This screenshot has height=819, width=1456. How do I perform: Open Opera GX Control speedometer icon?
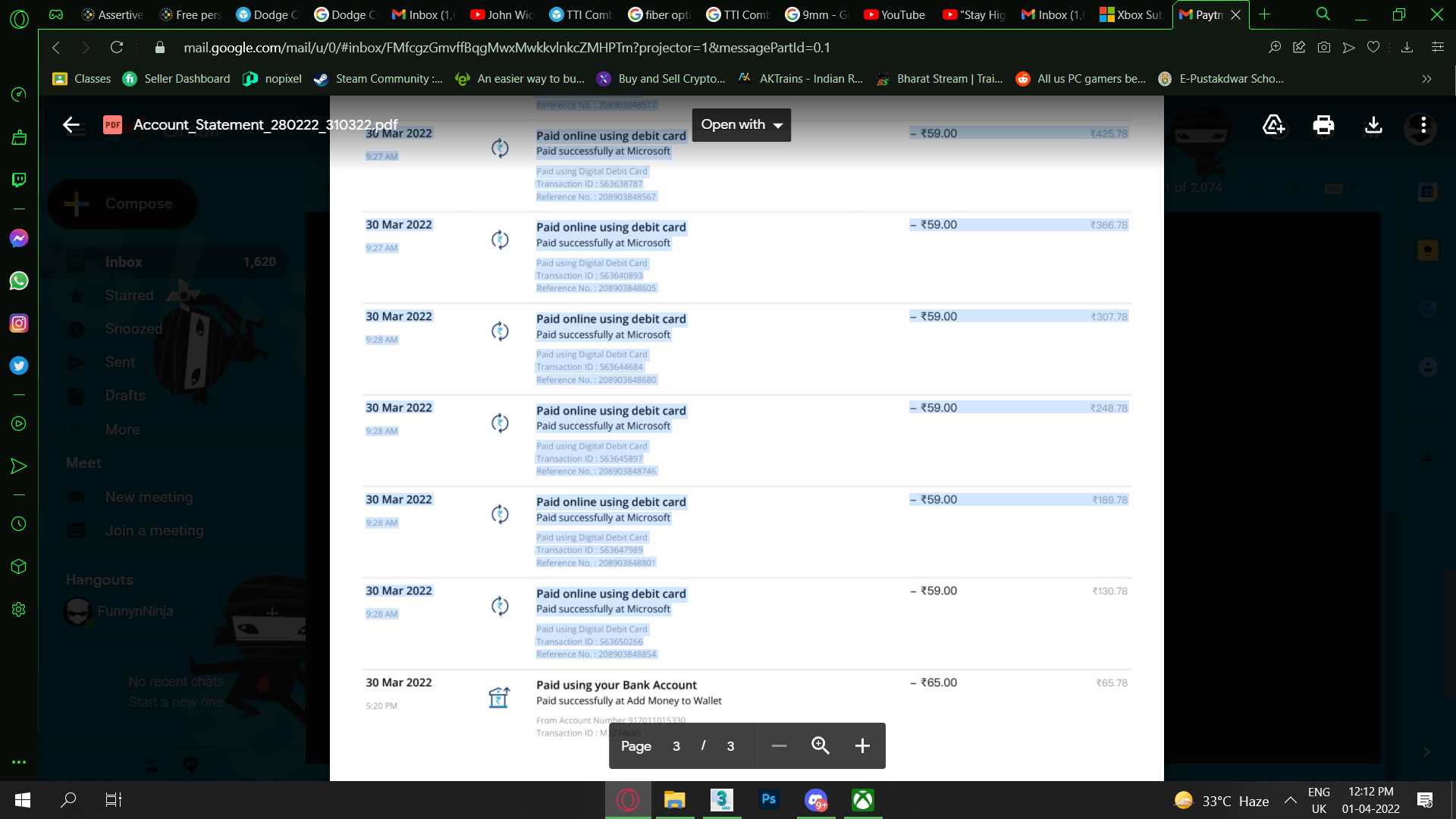19,94
